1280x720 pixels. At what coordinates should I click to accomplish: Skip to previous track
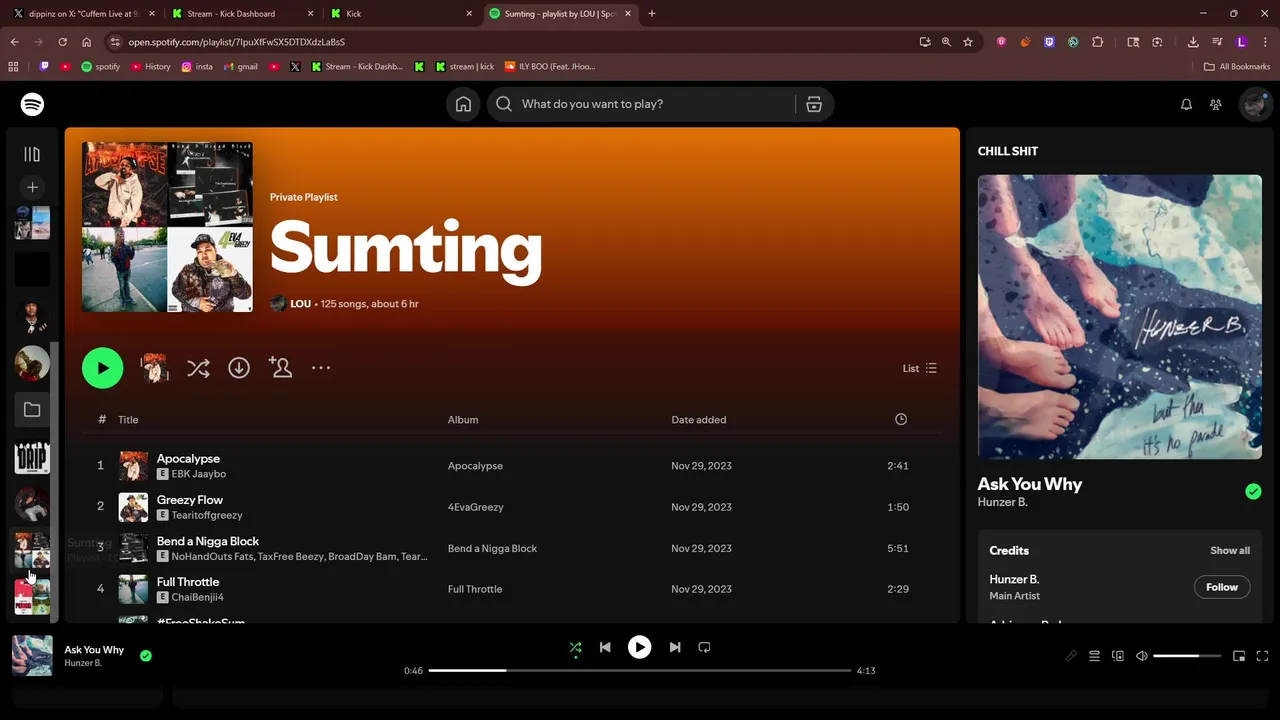pyautogui.click(x=605, y=648)
